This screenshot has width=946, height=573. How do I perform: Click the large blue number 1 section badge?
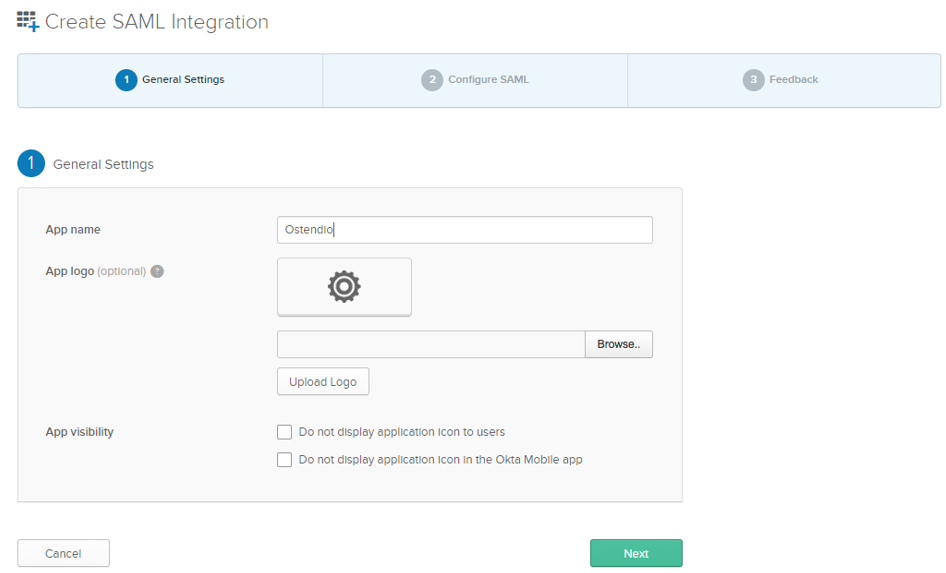31,163
